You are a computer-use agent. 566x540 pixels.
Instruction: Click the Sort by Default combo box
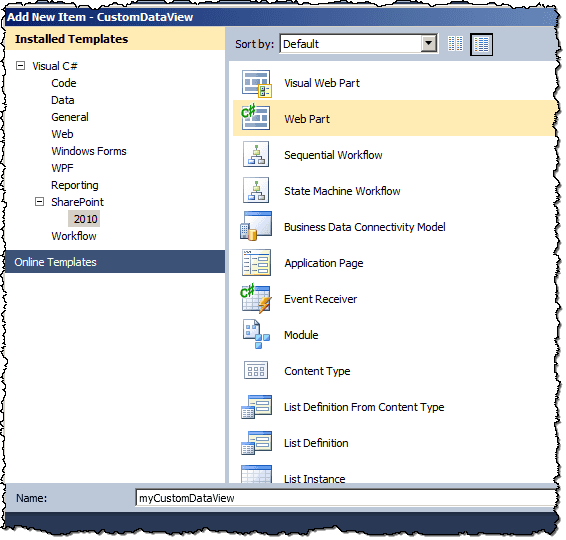tap(359, 44)
